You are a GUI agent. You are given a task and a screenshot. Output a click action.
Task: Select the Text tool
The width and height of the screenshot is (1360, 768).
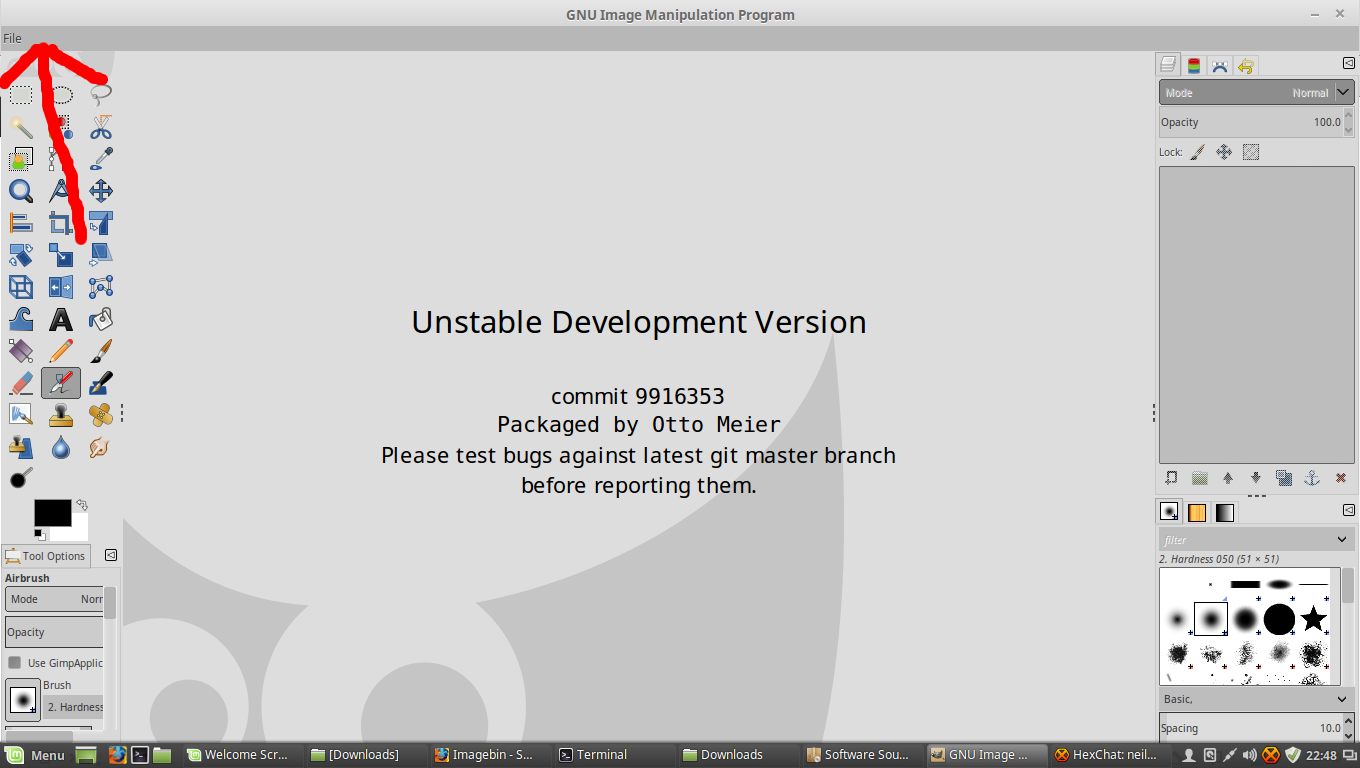61,319
